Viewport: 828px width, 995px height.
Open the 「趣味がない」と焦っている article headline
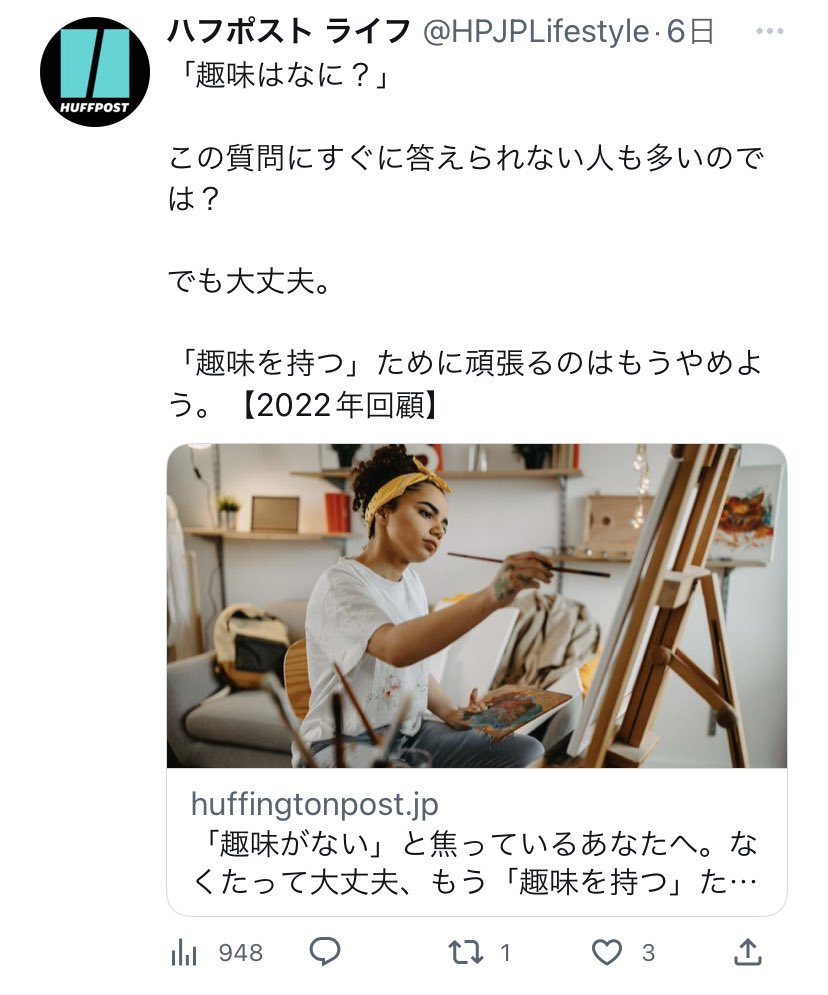click(x=474, y=863)
